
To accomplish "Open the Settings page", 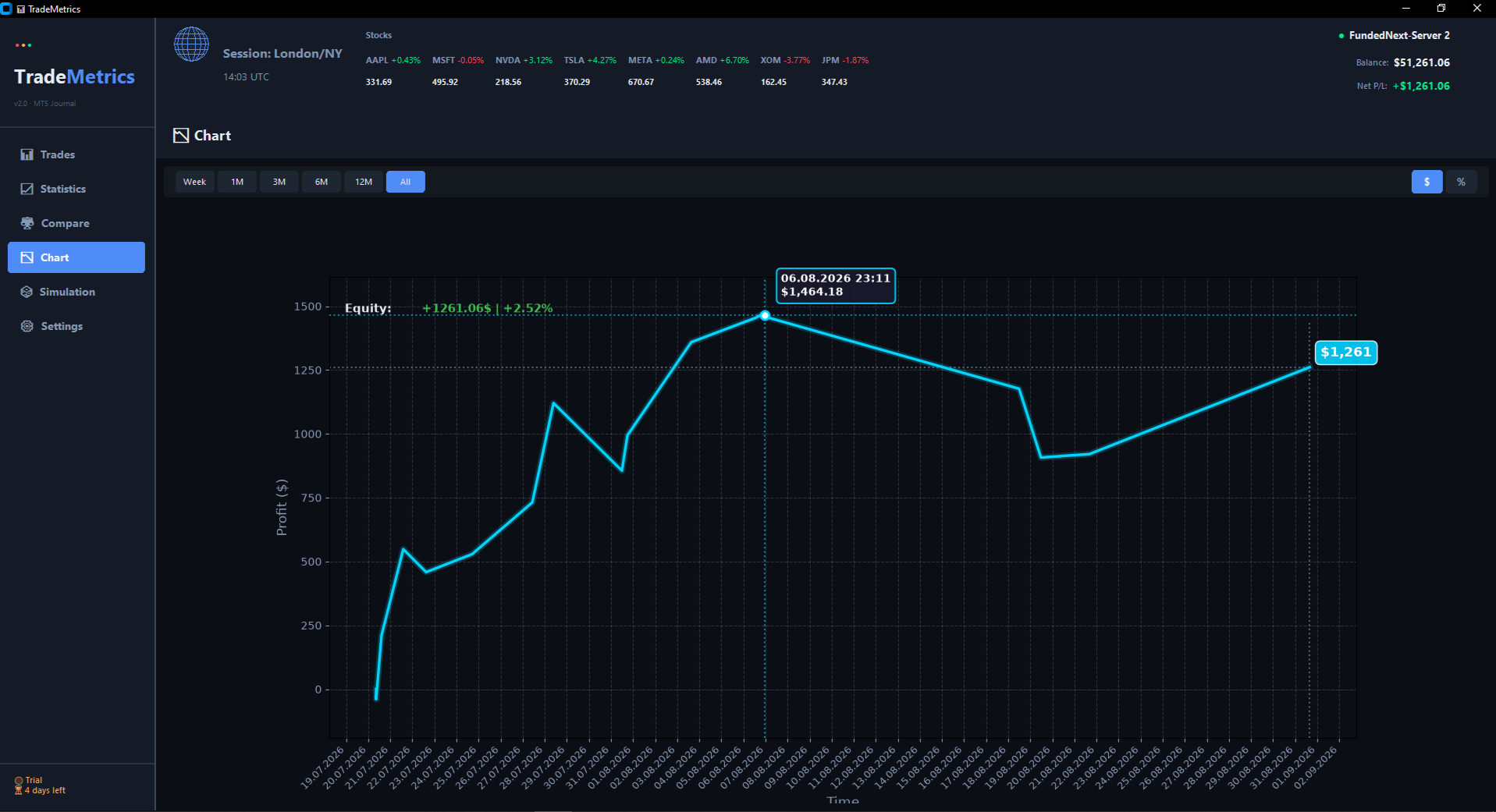I will coord(76,326).
